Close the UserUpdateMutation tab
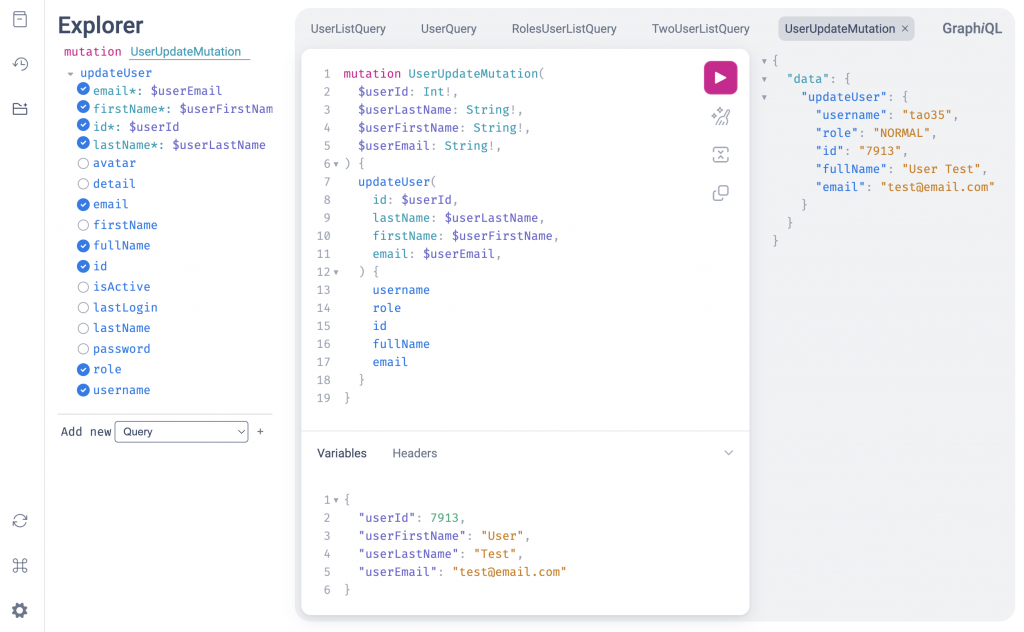Screen dimensions: 1024x632 pos(905,29)
